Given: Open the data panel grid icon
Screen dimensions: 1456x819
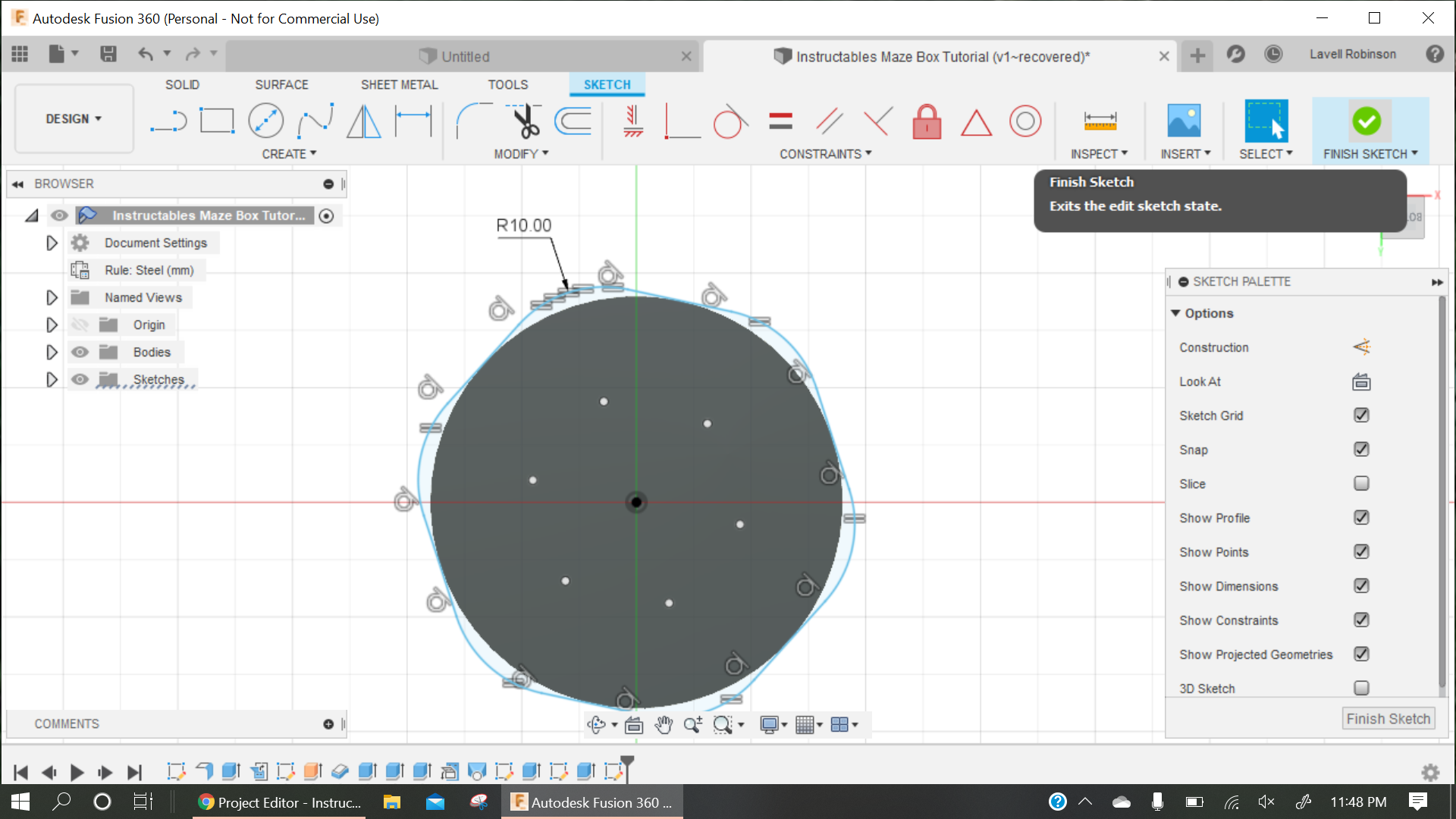Looking at the screenshot, I should tap(20, 54).
